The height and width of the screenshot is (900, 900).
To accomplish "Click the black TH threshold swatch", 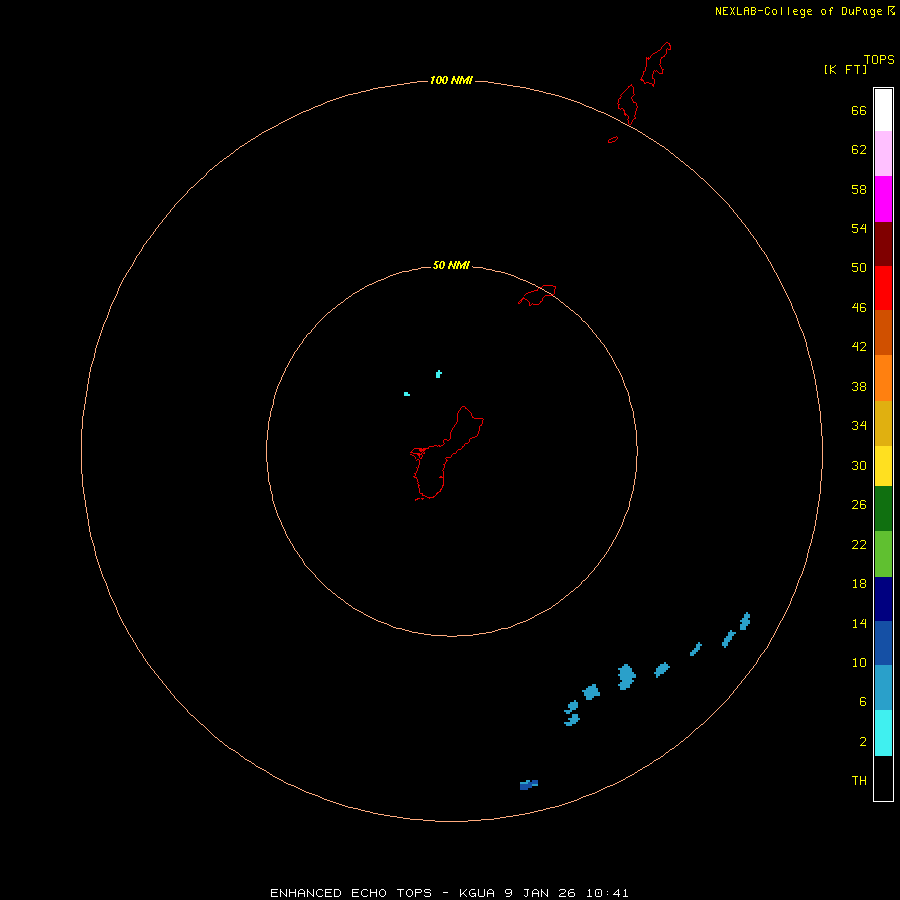I will coord(883,778).
